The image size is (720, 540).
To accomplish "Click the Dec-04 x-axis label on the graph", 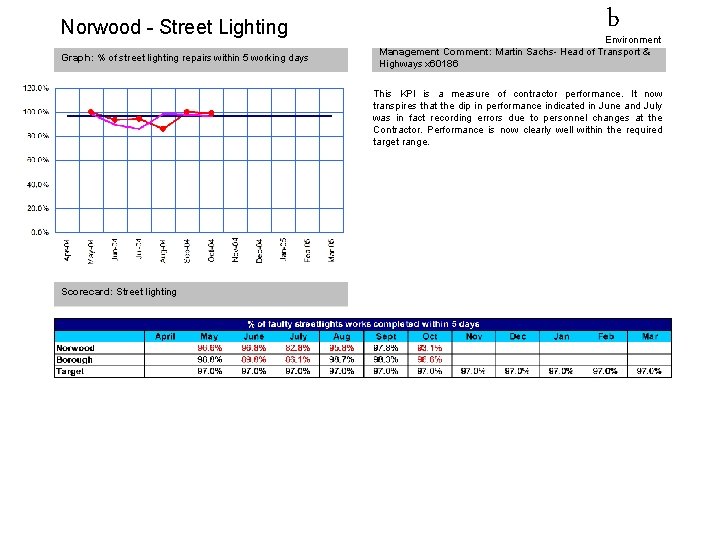I will point(259,251).
